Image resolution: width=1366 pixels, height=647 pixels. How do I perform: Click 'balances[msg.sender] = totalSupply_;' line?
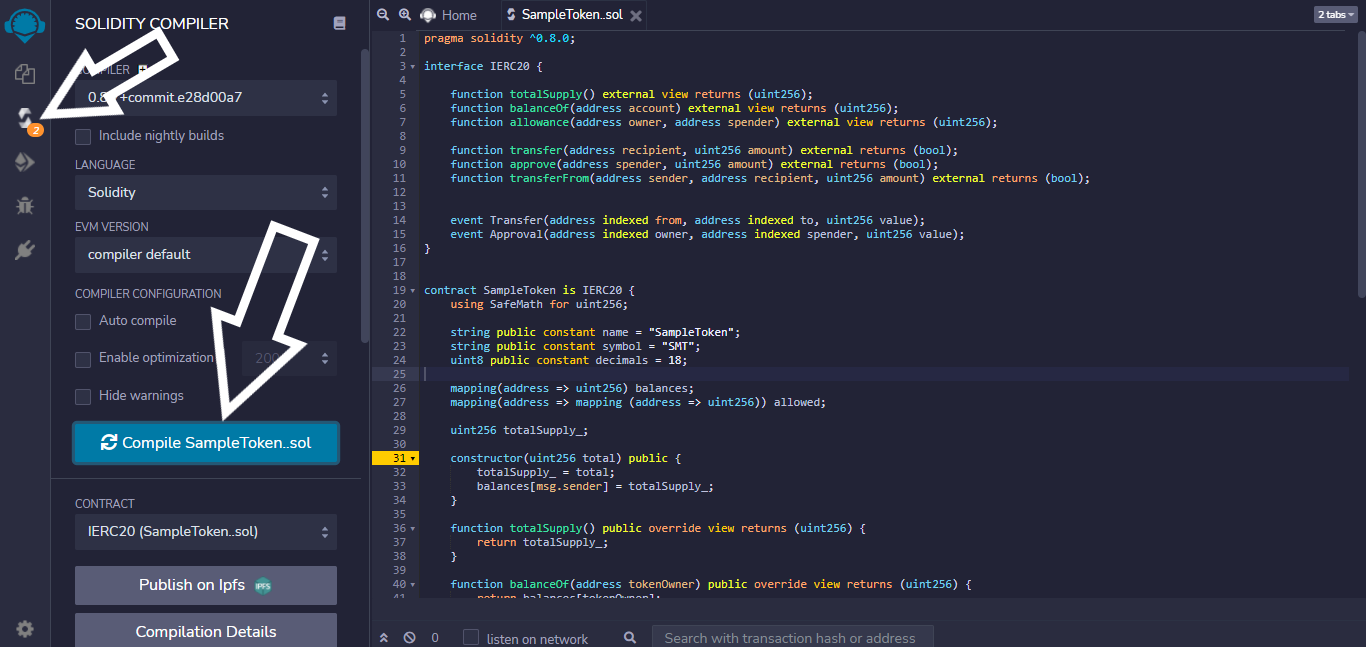(595, 486)
